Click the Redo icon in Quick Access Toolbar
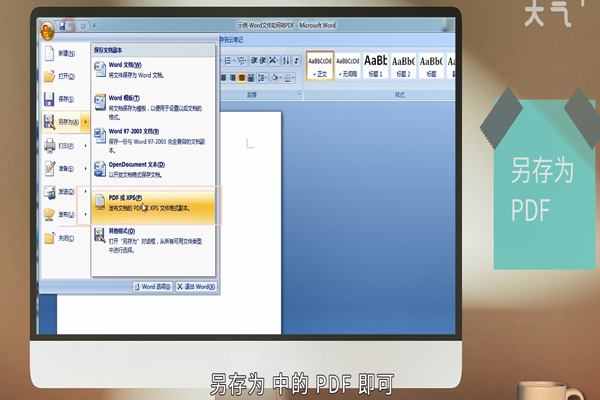This screenshot has width=600, height=400. [x=83, y=26]
